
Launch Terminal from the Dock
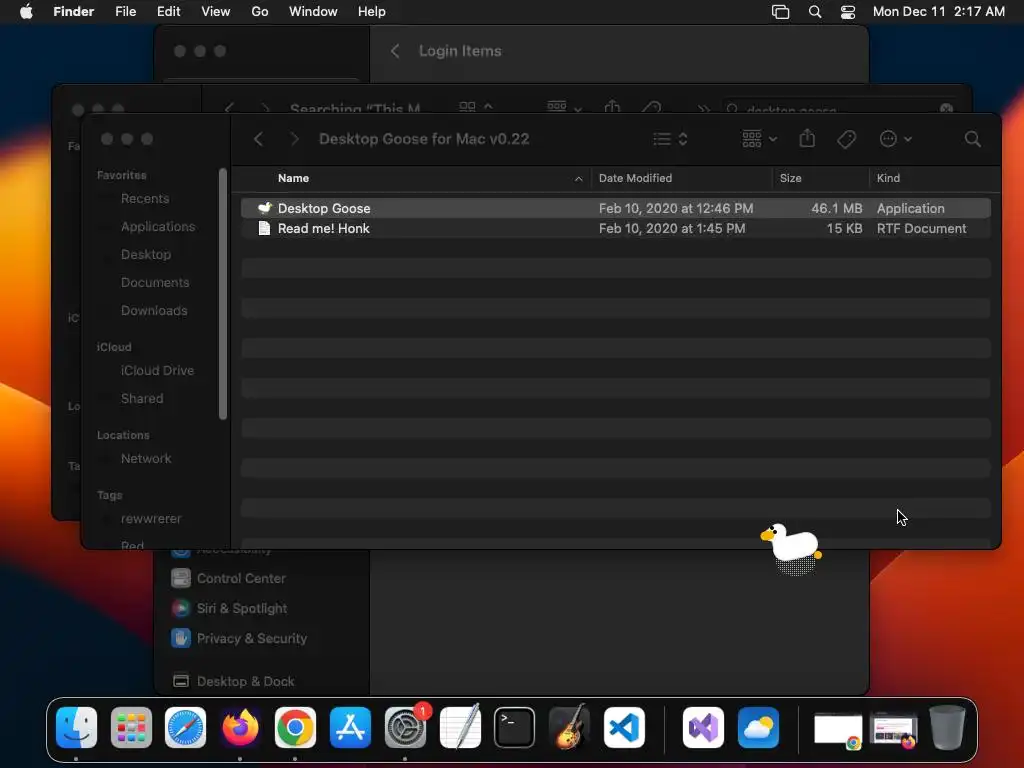pyautogui.click(x=515, y=728)
